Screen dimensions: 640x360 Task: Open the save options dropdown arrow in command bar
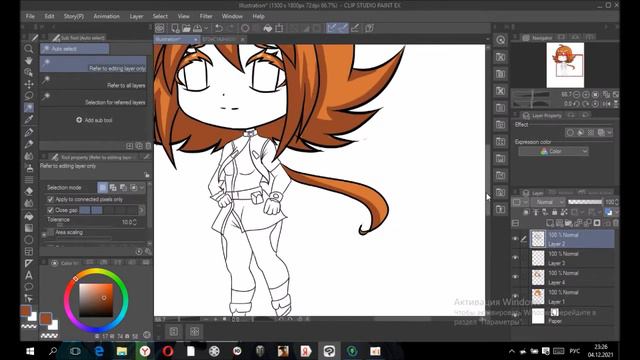pos(206,28)
